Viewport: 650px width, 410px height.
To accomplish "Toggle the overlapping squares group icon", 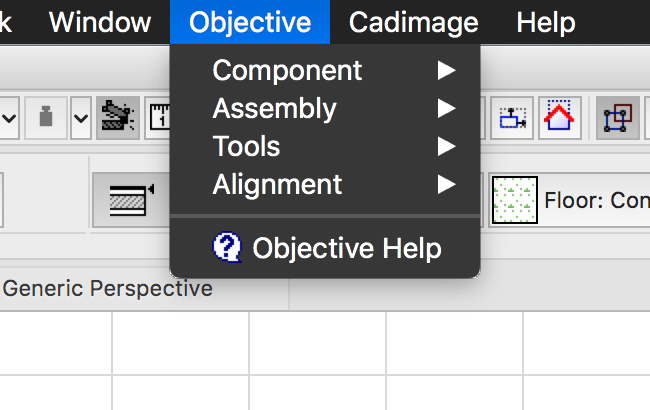I will [617, 118].
